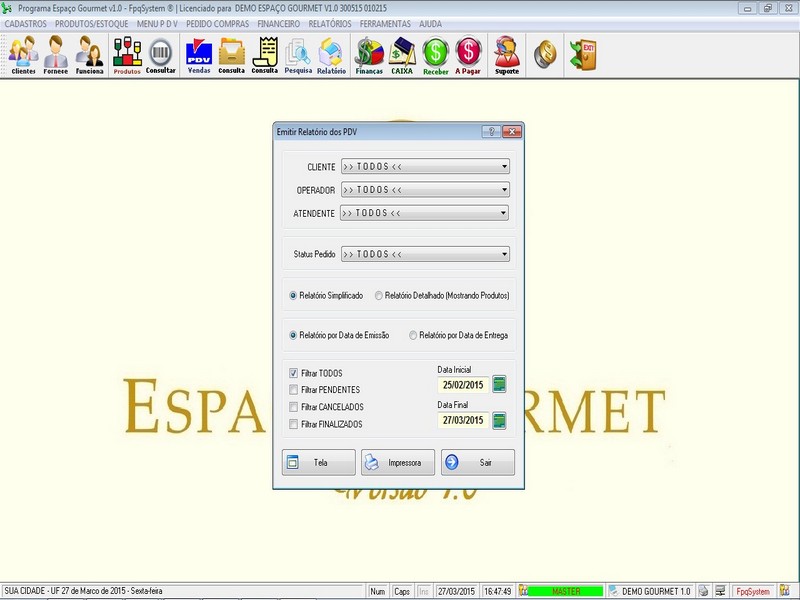Click the 27/03/2015 date in status bar

click(456, 591)
